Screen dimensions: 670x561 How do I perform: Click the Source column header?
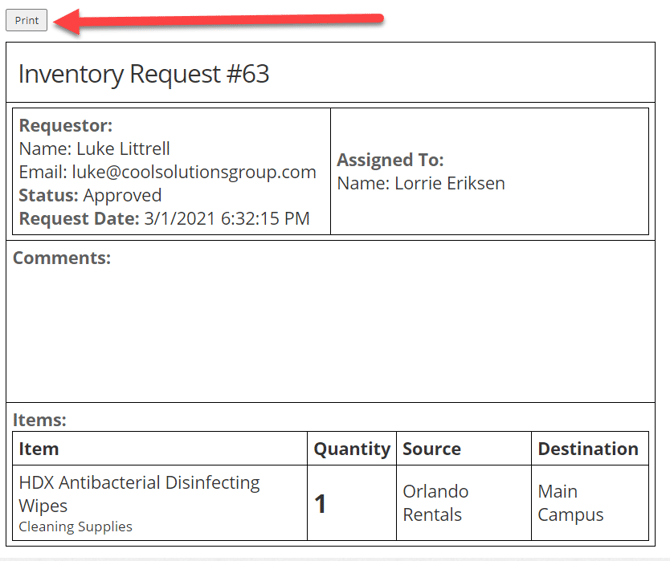431,449
